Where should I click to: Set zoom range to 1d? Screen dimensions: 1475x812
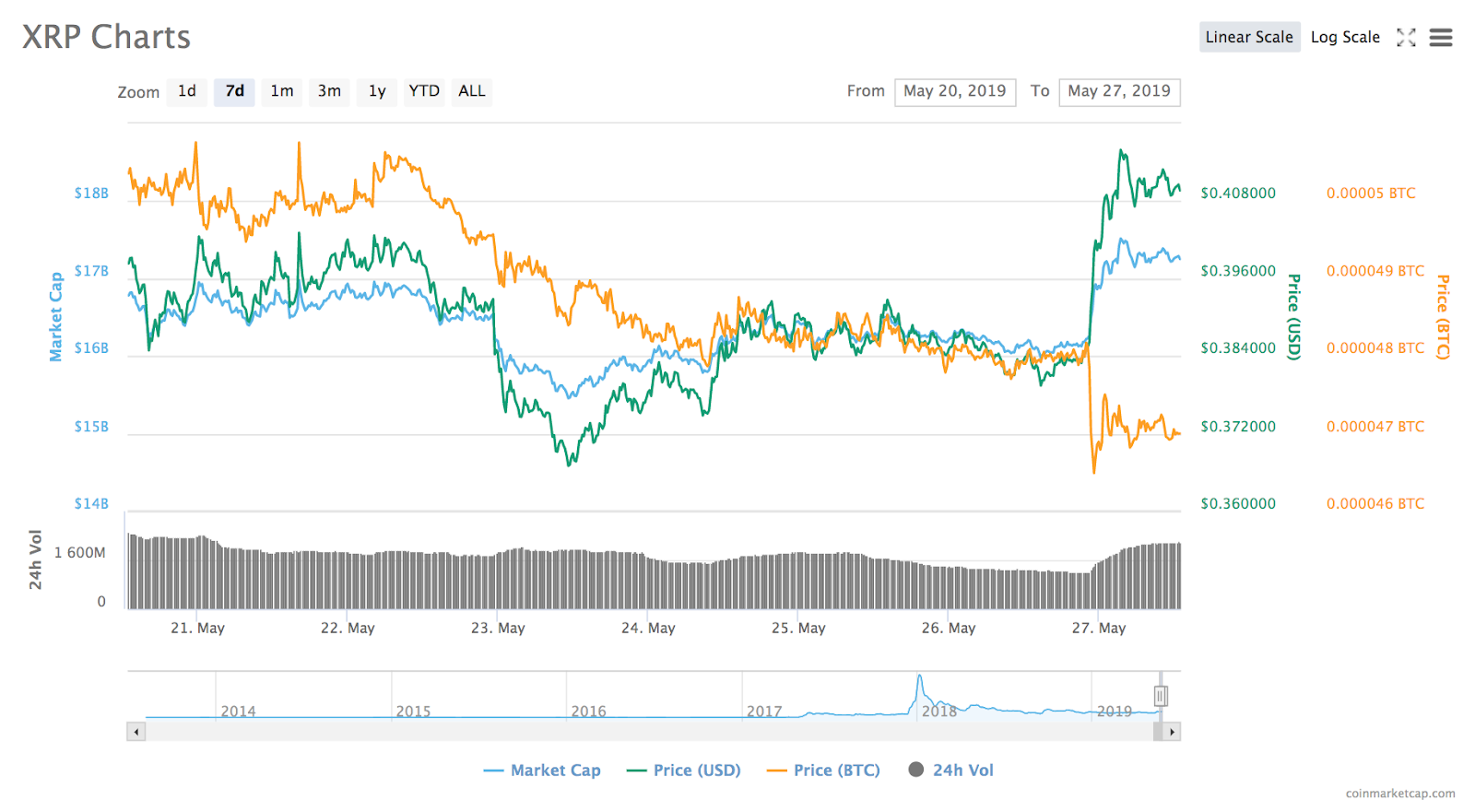[187, 91]
